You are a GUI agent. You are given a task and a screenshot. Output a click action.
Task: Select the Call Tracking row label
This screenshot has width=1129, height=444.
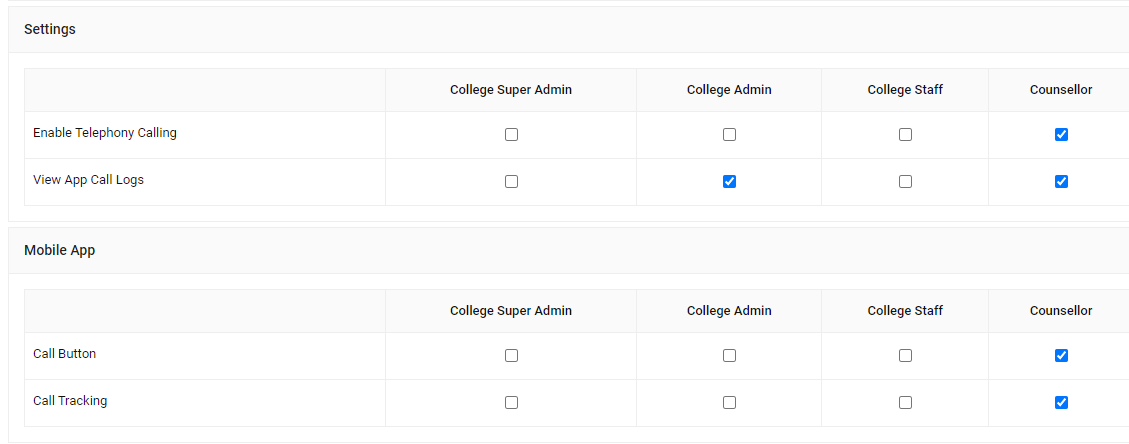70,401
